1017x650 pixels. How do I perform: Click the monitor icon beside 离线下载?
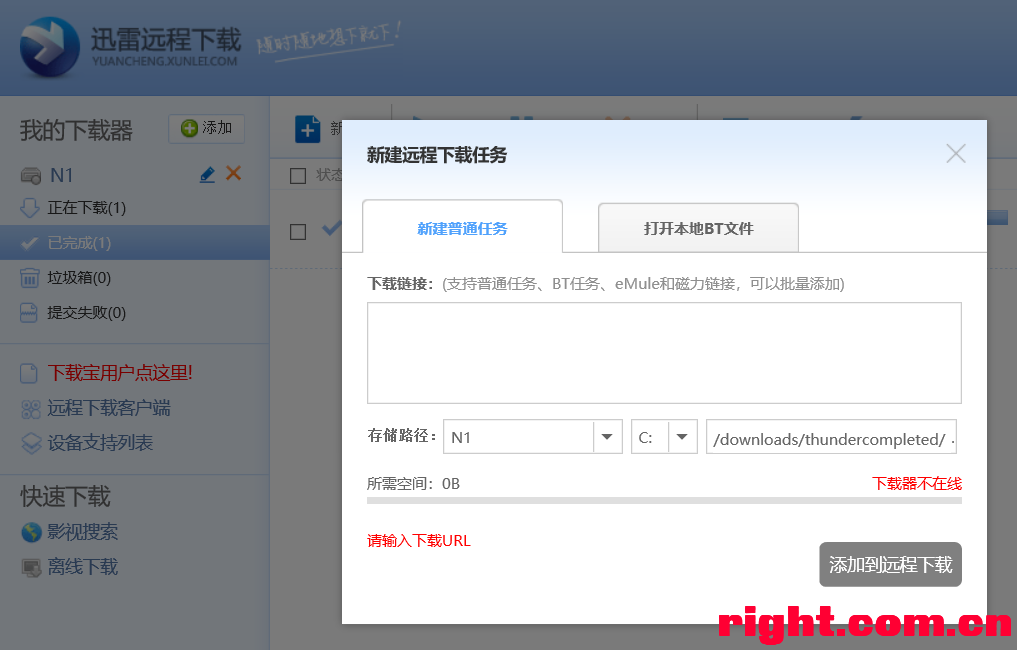[31, 568]
